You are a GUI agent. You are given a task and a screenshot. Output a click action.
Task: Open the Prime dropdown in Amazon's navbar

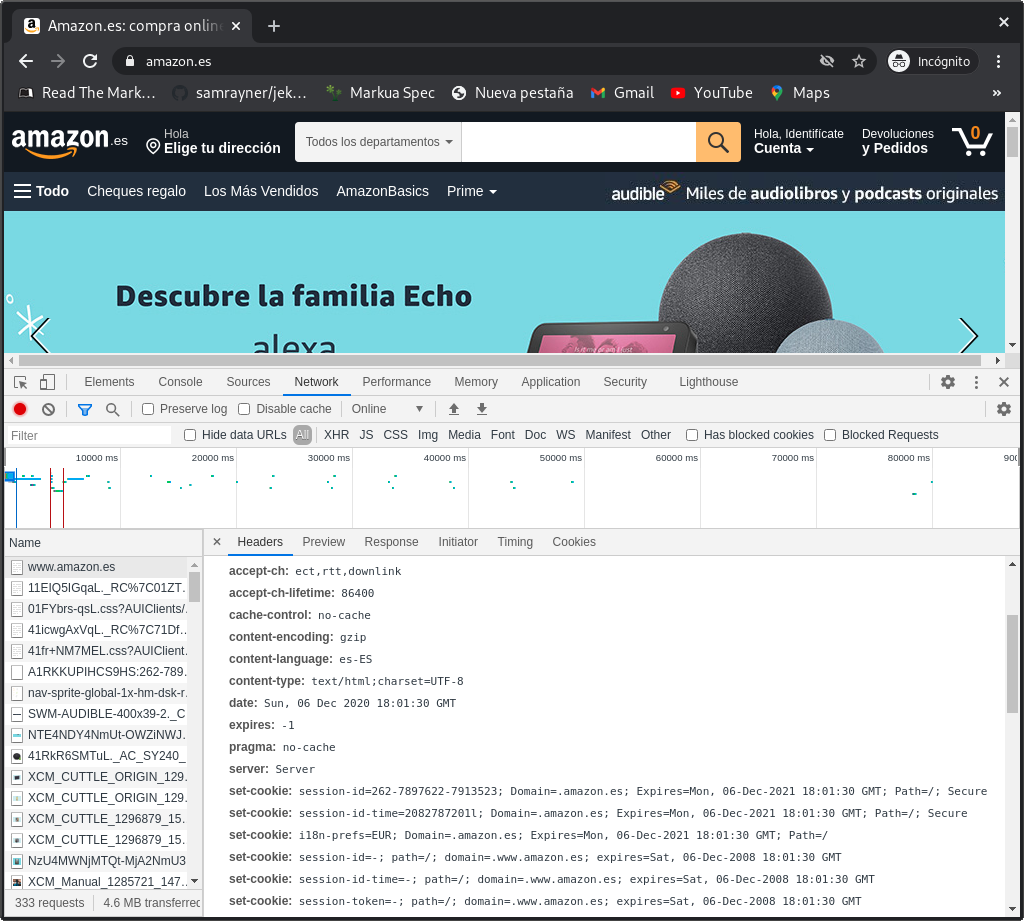[x=471, y=191]
